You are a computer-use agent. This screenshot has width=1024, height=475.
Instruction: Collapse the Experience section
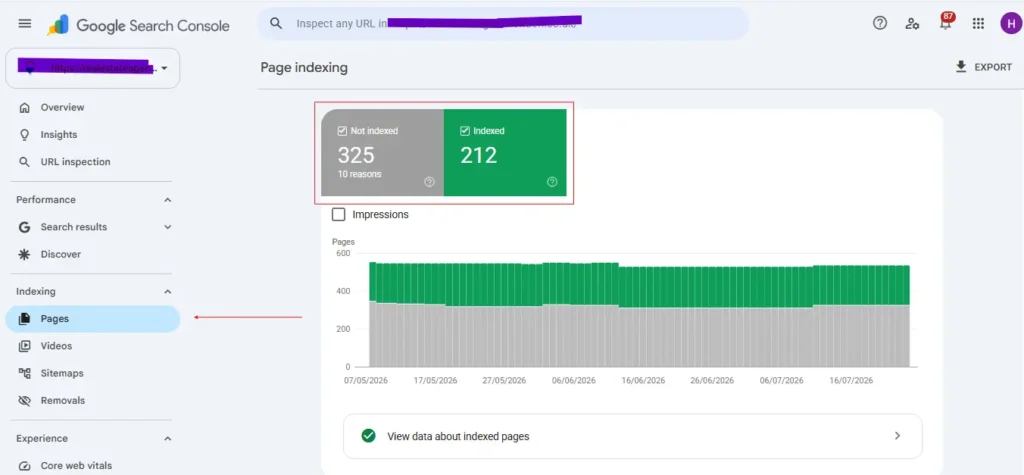tap(168, 438)
